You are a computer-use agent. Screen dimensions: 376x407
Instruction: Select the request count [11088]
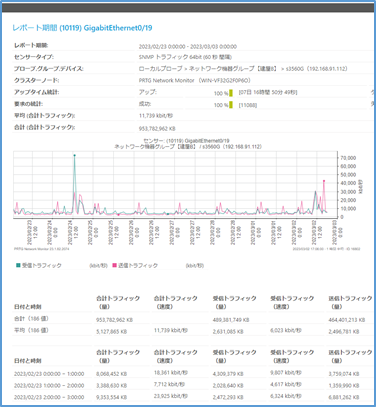(x=248, y=105)
